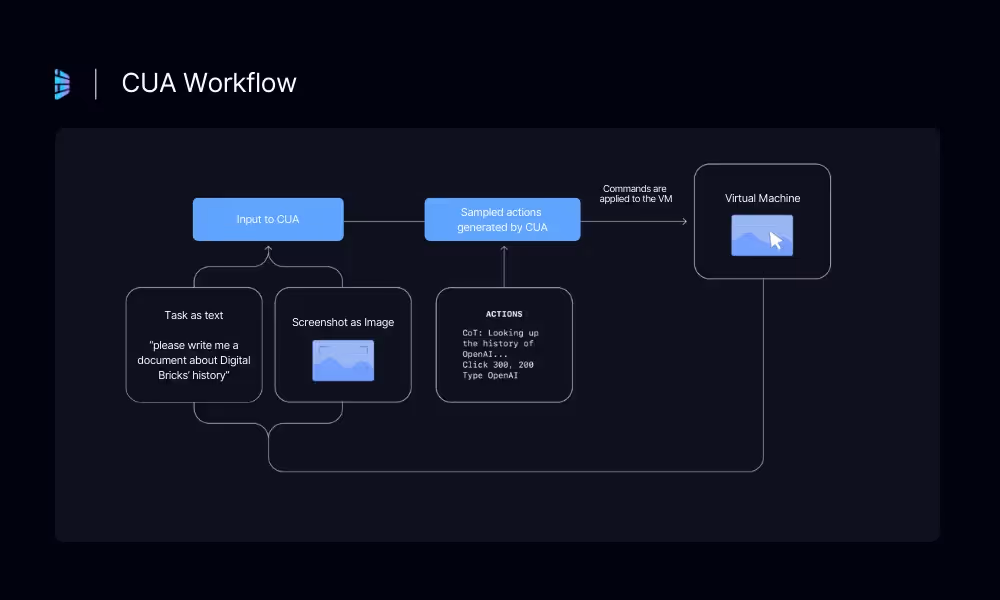This screenshot has width=1000, height=600.
Task: Click the 'CoT: Looking up the history of OpenAI...' text
Action: [501, 344]
